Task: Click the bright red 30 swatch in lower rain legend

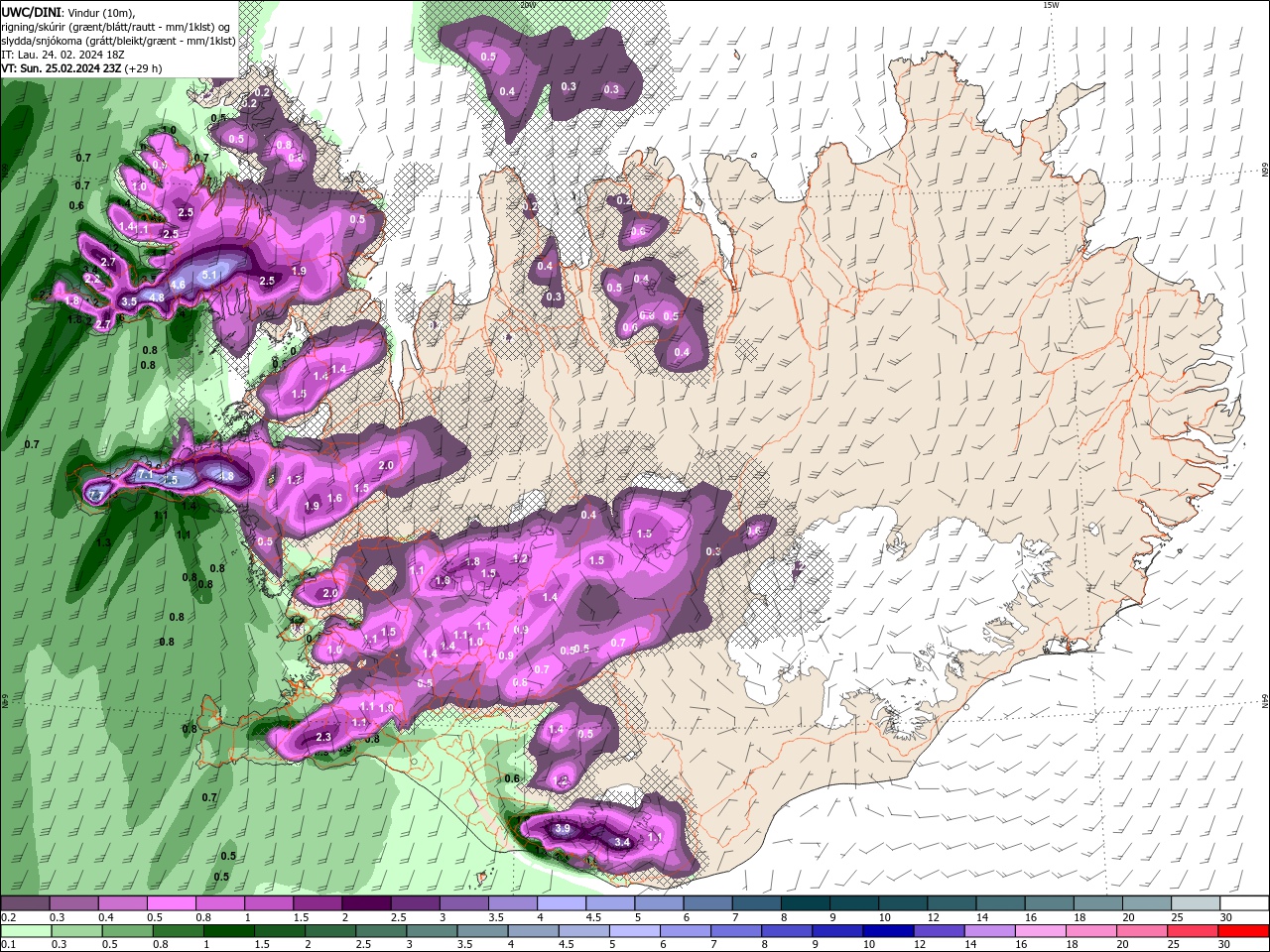Action: pos(1244,931)
